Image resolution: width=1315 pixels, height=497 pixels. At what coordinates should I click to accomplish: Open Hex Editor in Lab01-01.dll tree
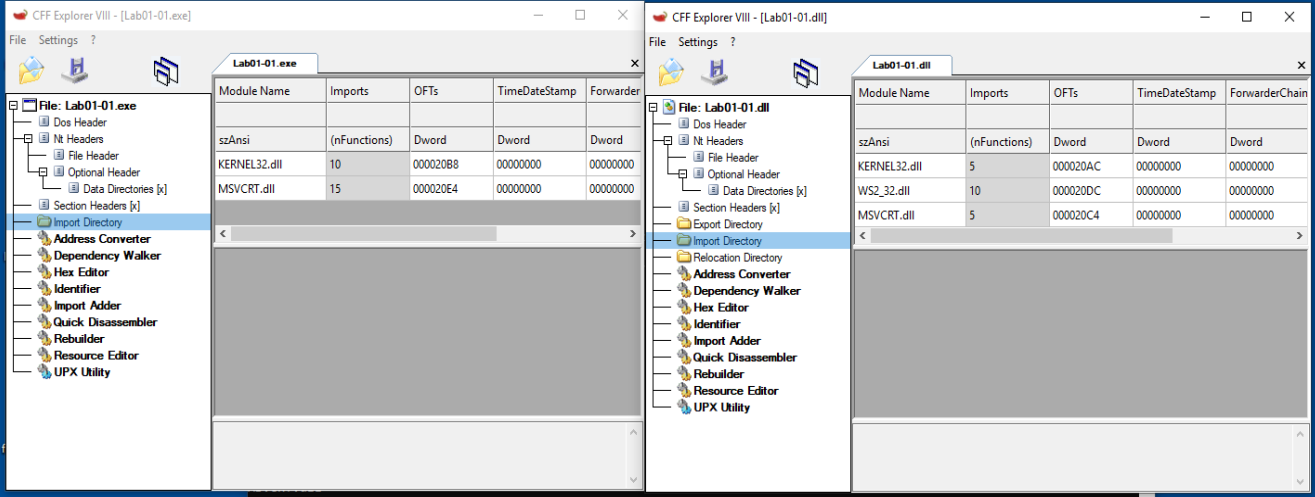pos(721,308)
